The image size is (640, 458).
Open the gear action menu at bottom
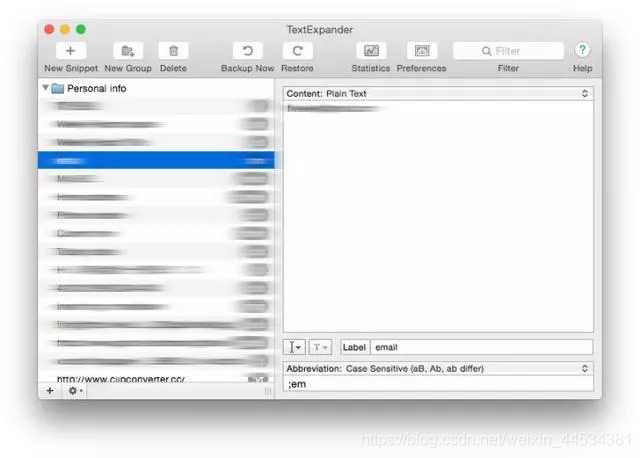coord(75,391)
